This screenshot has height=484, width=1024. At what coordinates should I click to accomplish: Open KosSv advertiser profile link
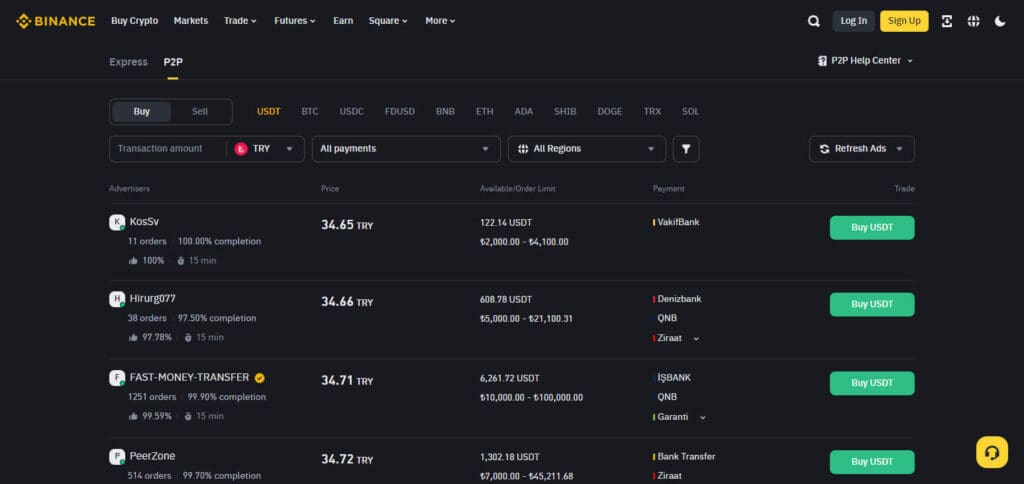tap(144, 222)
